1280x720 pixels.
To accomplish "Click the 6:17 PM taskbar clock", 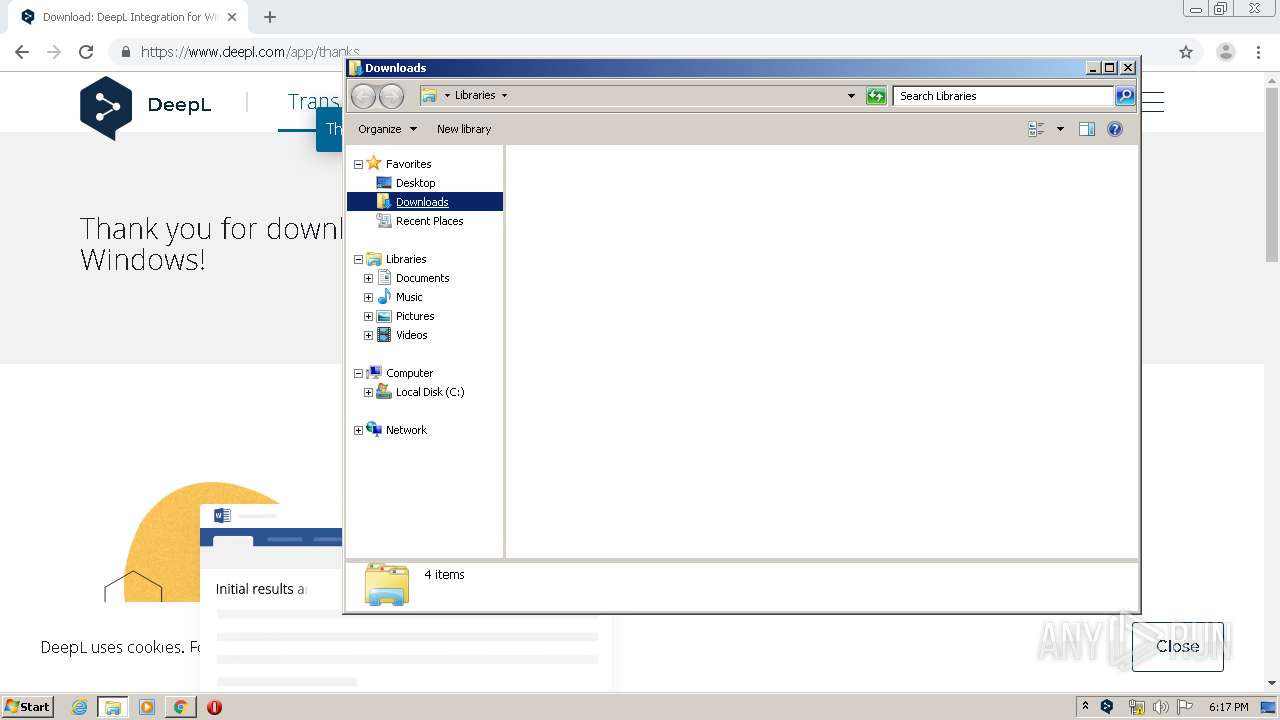I will (1228, 707).
